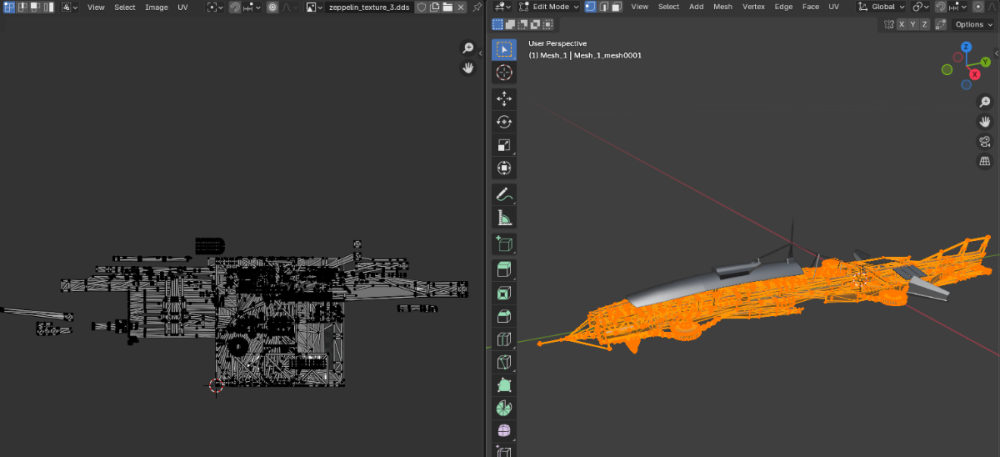
Task: Select the Extrude Region tool
Action: [x=504, y=270]
